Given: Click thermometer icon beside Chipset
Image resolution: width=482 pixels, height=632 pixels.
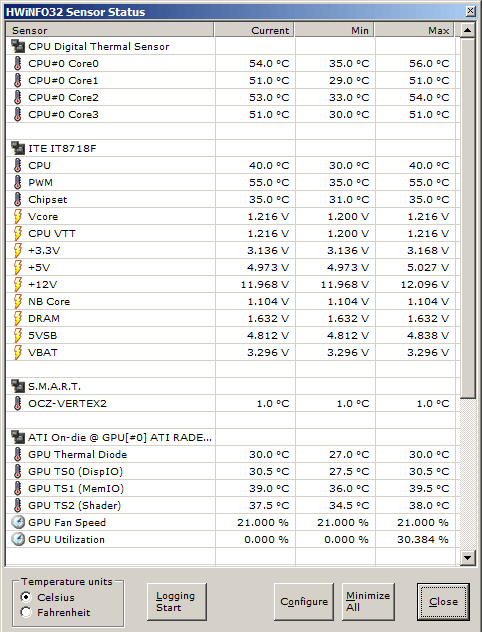Looking at the screenshot, I should [17, 200].
